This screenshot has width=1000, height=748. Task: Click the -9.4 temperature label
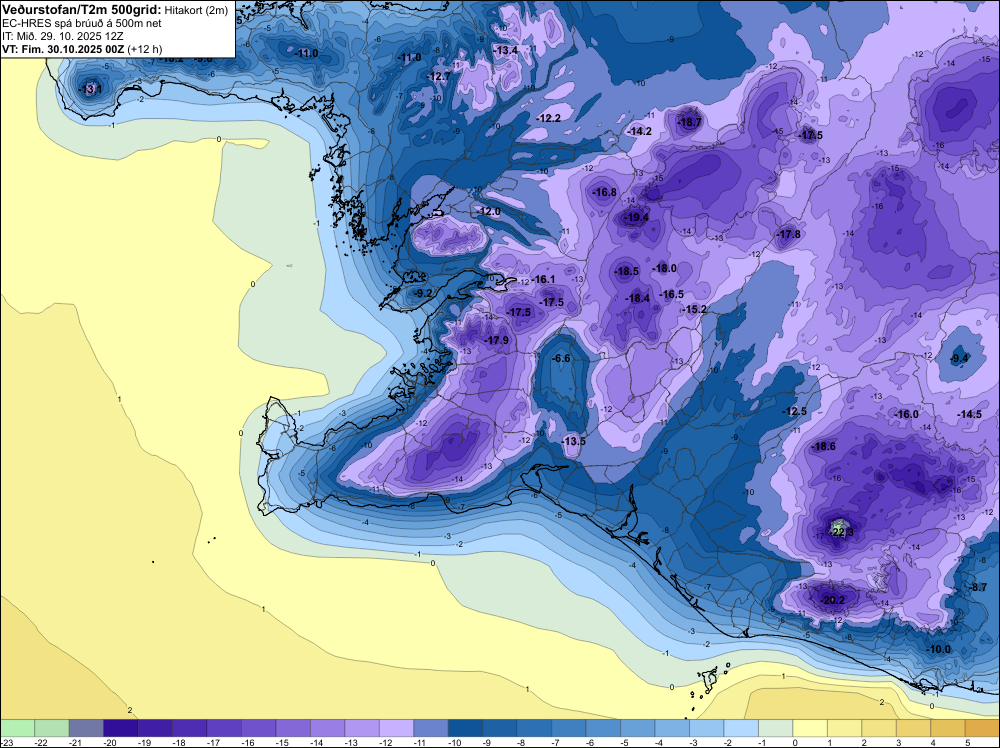click(960, 358)
